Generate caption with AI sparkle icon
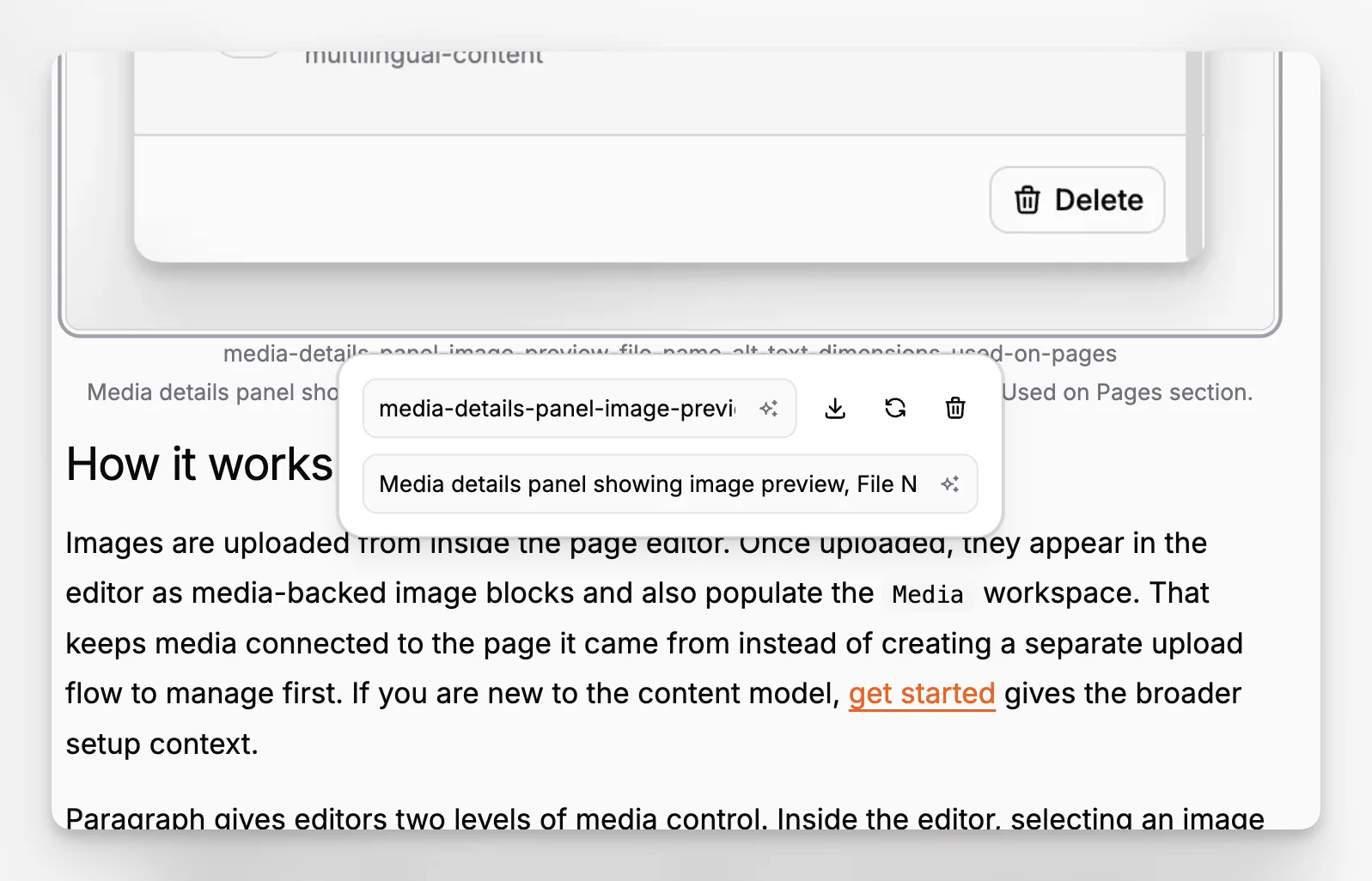This screenshot has width=1372, height=881. pyautogui.click(x=949, y=484)
